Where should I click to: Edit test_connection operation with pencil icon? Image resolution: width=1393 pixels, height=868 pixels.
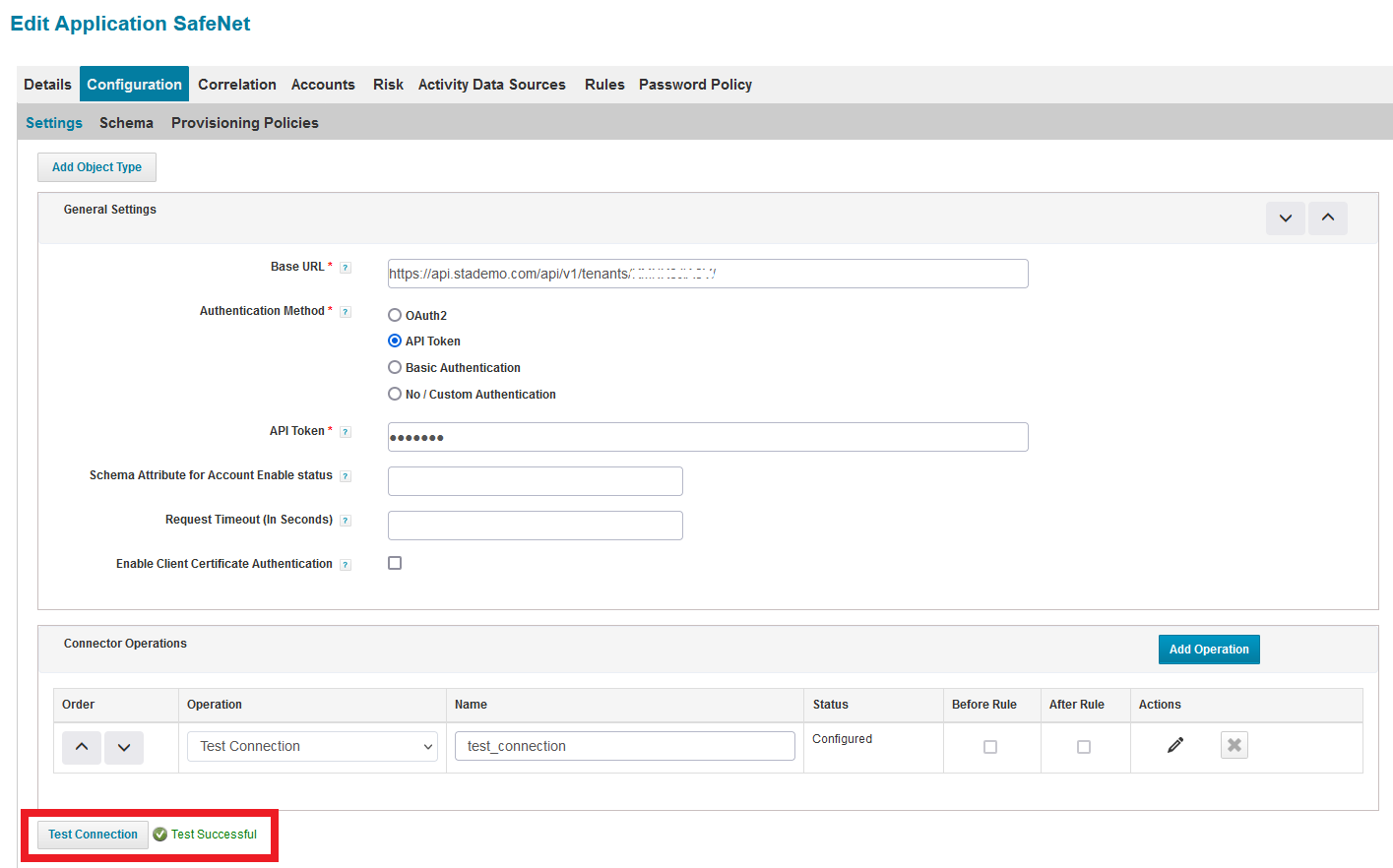(1175, 745)
